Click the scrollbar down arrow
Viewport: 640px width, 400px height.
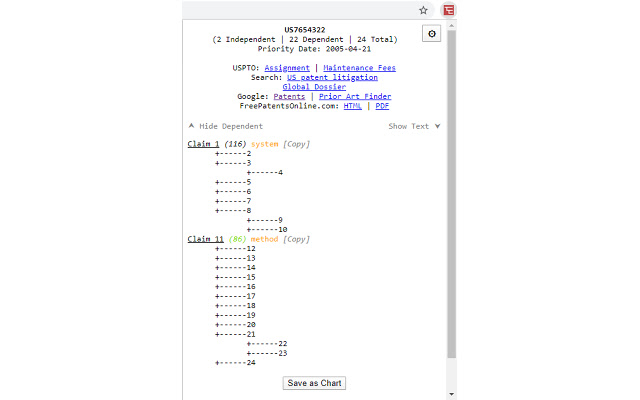[x=451, y=394]
